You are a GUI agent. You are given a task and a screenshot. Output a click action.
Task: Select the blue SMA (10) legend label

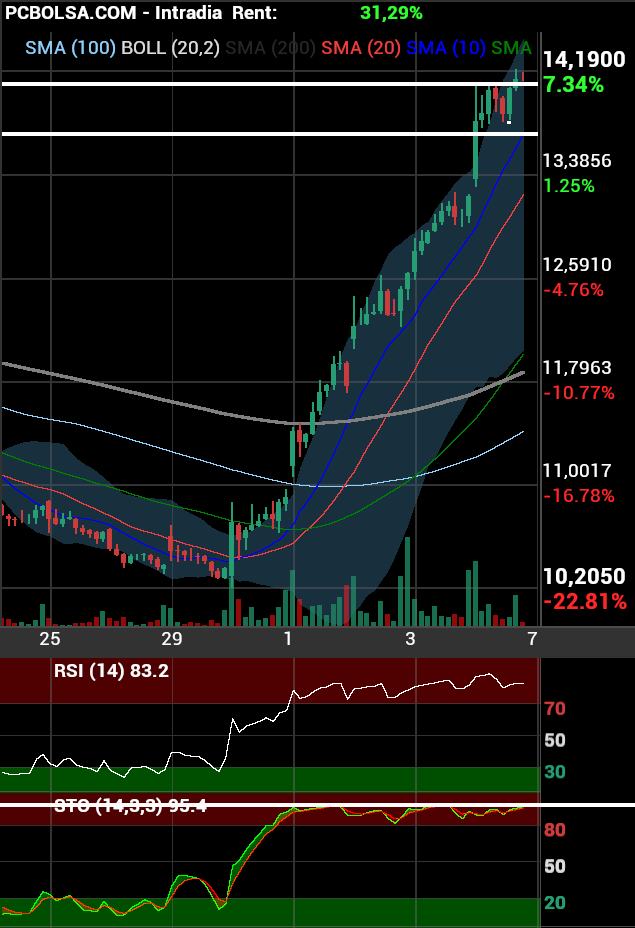[x=447, y=48]
